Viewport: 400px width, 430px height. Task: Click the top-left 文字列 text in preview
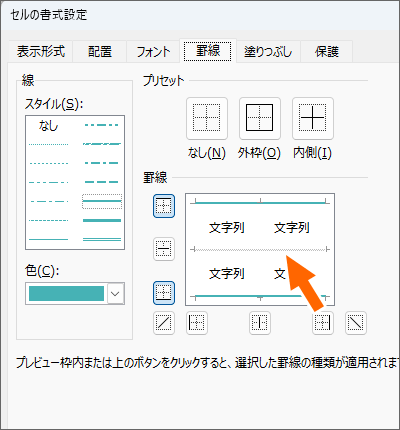coord(227,228)
